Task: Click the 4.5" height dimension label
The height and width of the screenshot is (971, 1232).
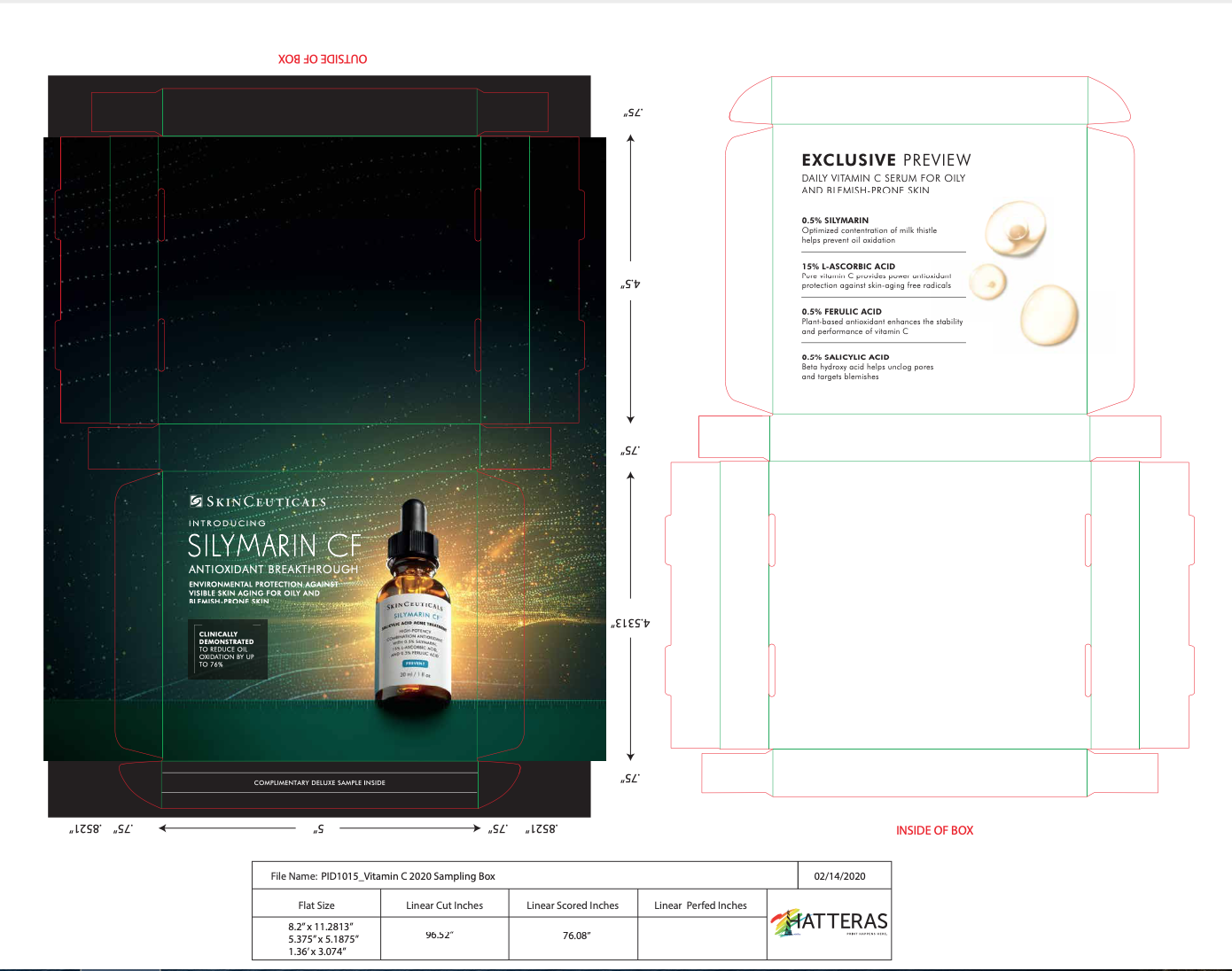Action: (630, 284)
